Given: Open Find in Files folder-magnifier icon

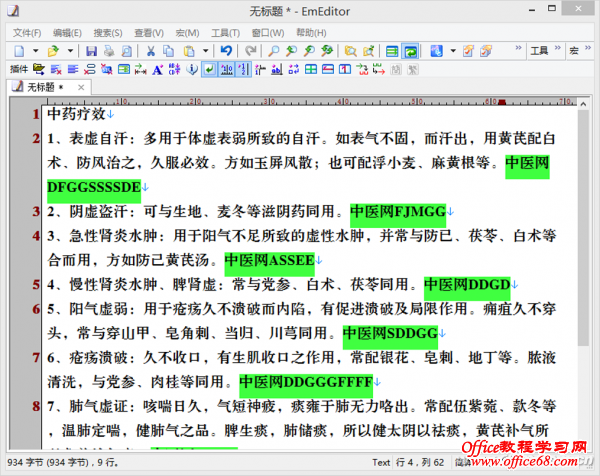Looking at the screenshot, I should [x=351, y=51].
